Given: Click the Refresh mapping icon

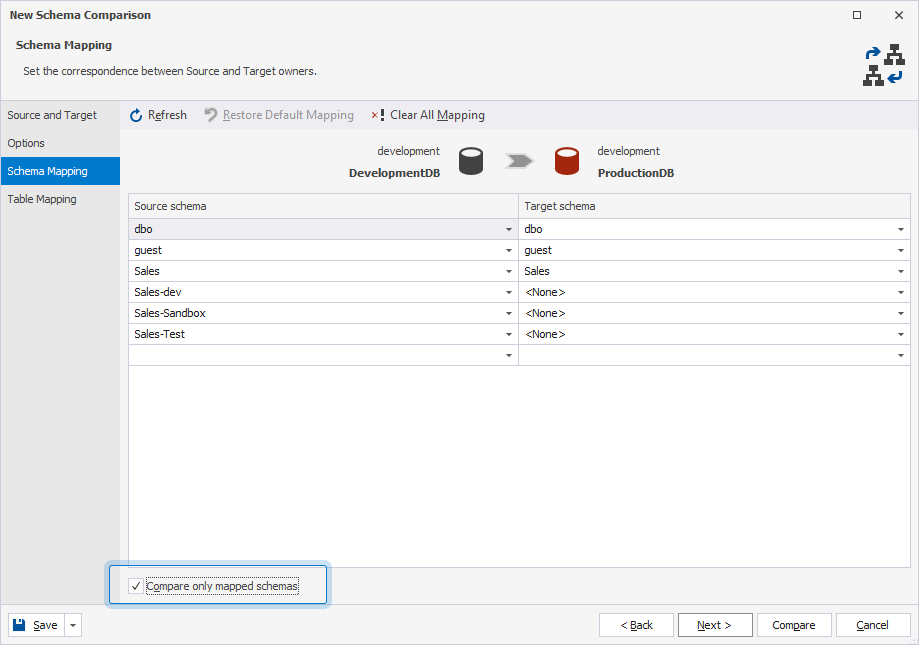Looking at the screenshot, I should (x=135, y=114).
